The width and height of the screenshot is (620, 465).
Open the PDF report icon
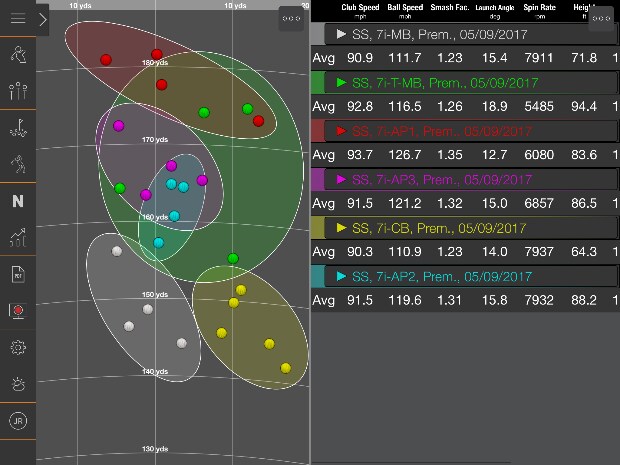17,274
